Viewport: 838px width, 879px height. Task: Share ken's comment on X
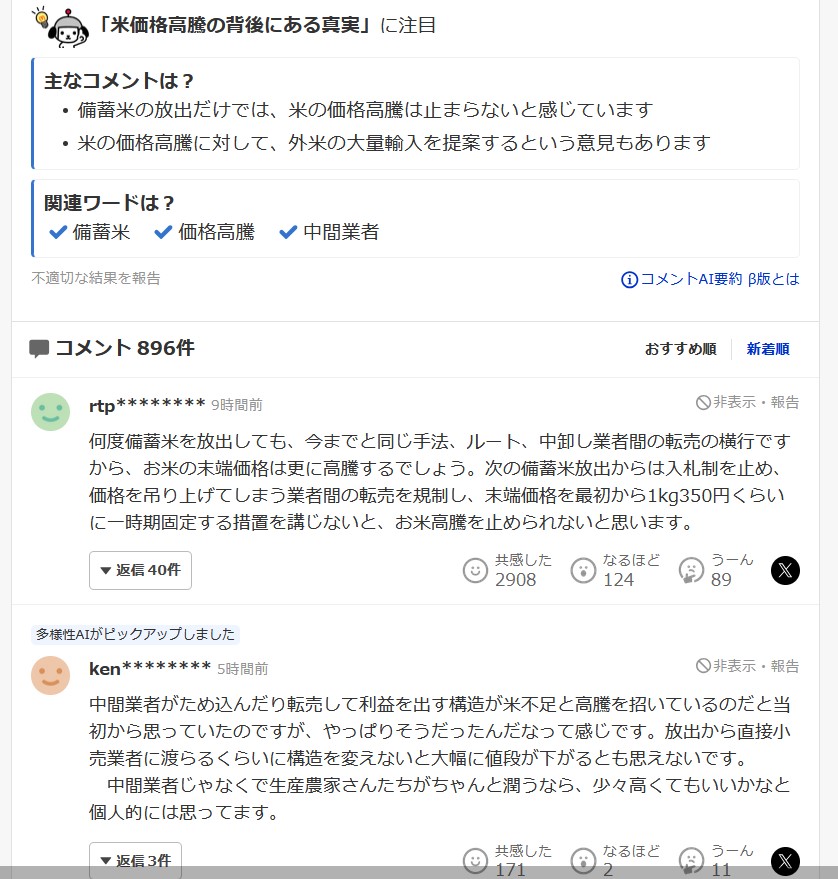785,861
